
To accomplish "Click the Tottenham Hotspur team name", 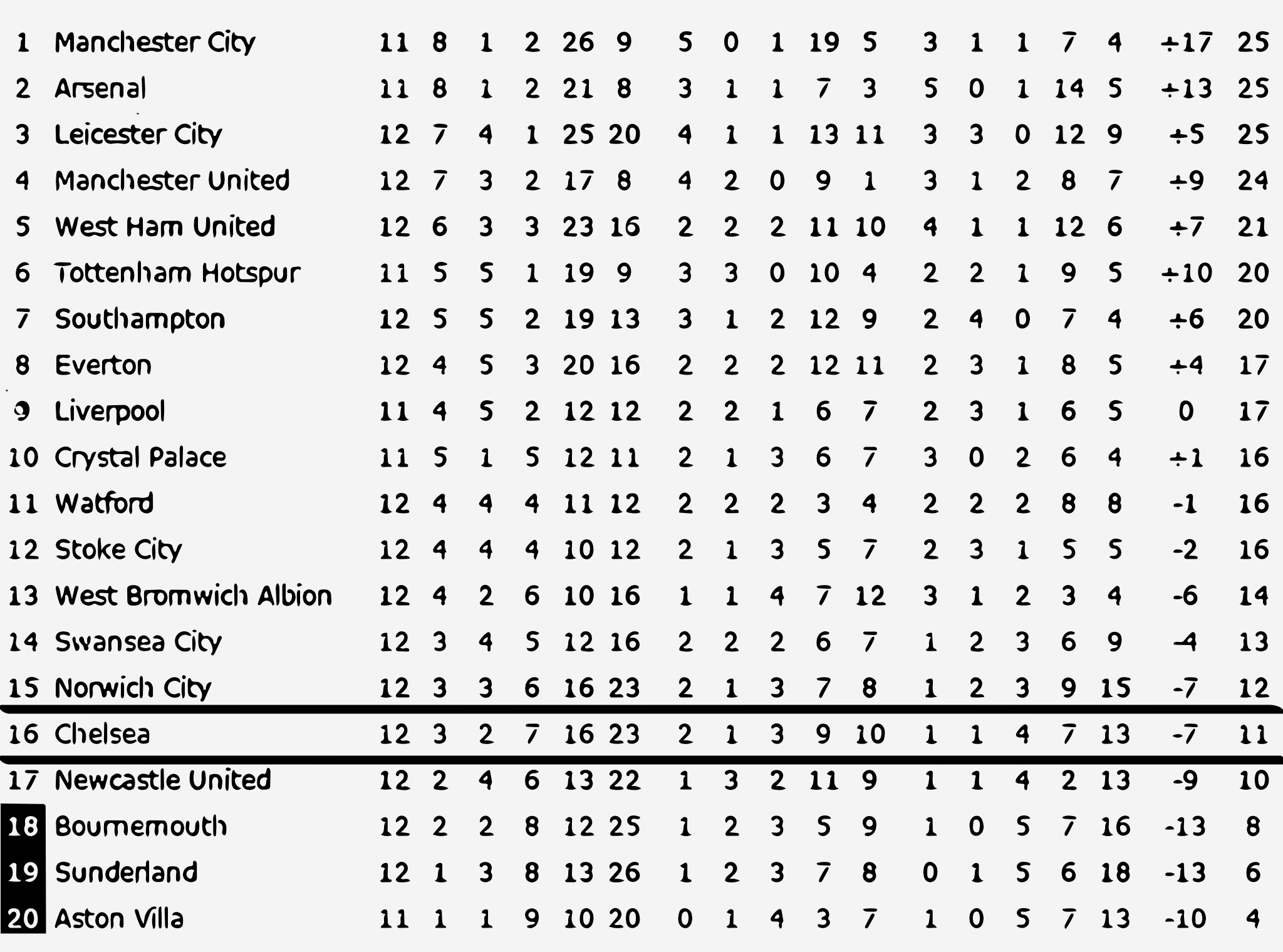I will point(177,273).
